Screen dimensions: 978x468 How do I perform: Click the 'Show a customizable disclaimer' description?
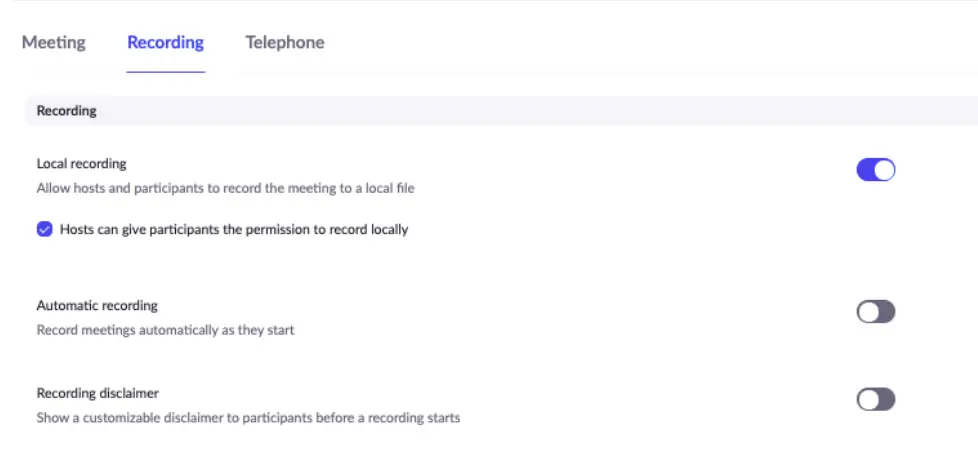tap(248, 417)
